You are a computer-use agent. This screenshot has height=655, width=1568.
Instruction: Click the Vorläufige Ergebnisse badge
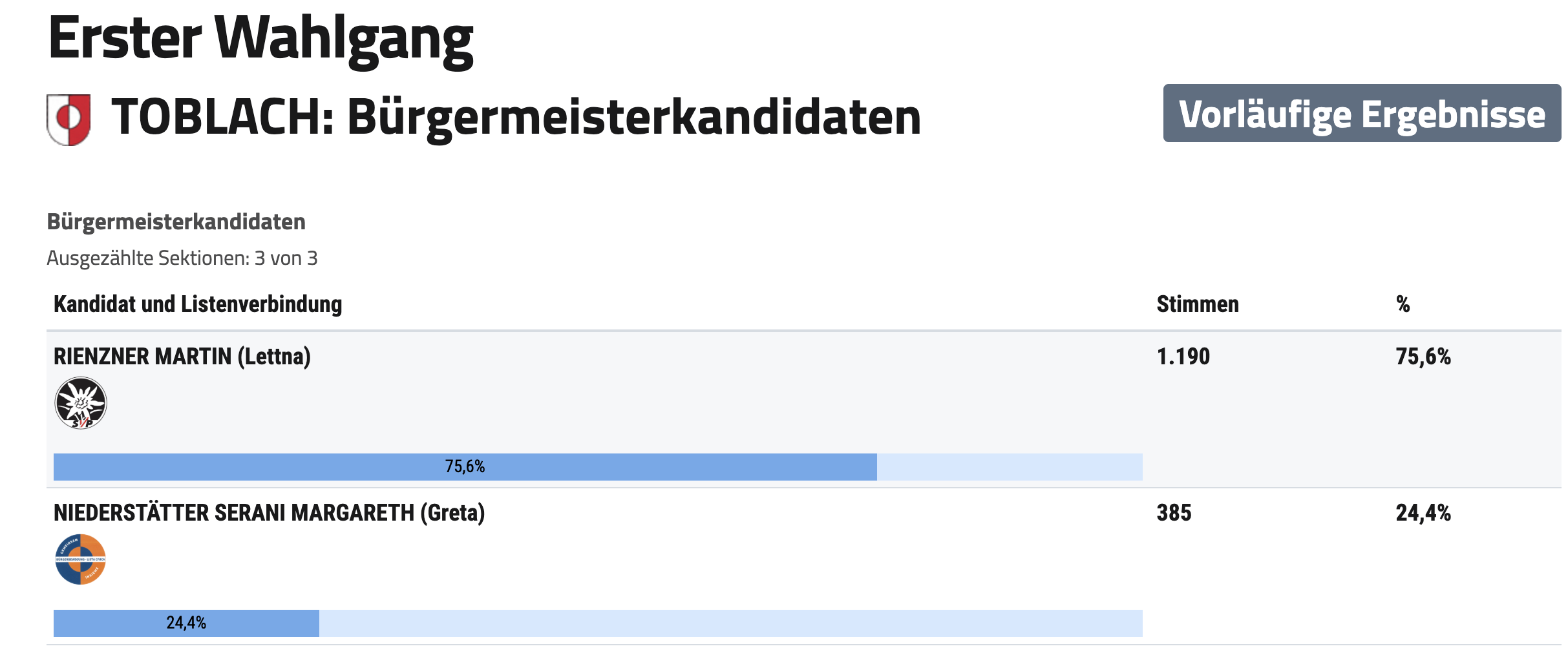(x=1361, y=114)
